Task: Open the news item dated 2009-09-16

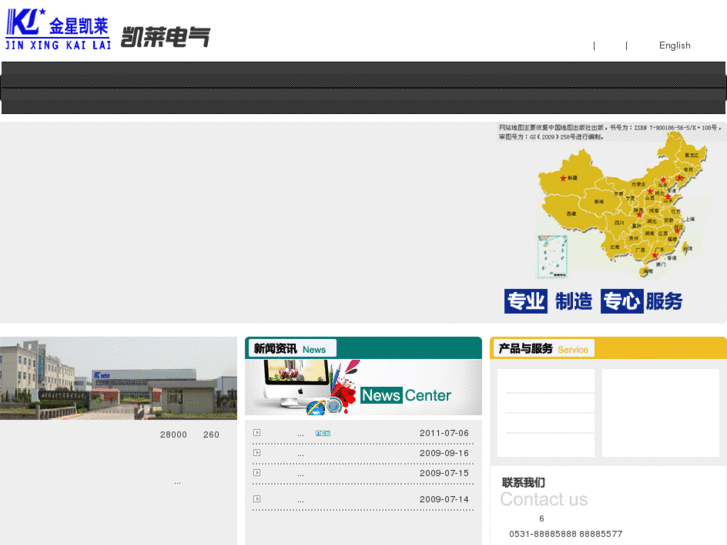Action: (x=300, y=454)
